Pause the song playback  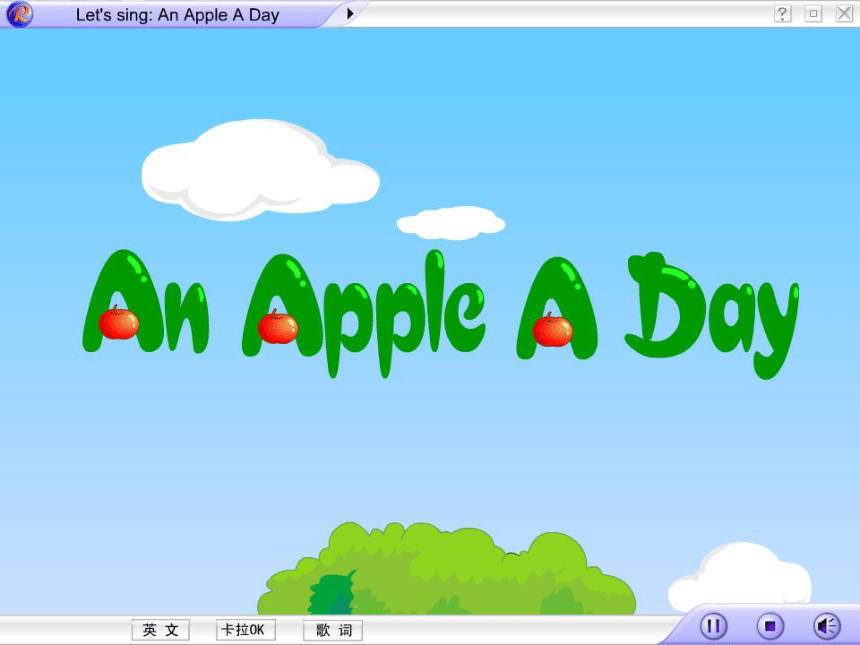[714, 626]
